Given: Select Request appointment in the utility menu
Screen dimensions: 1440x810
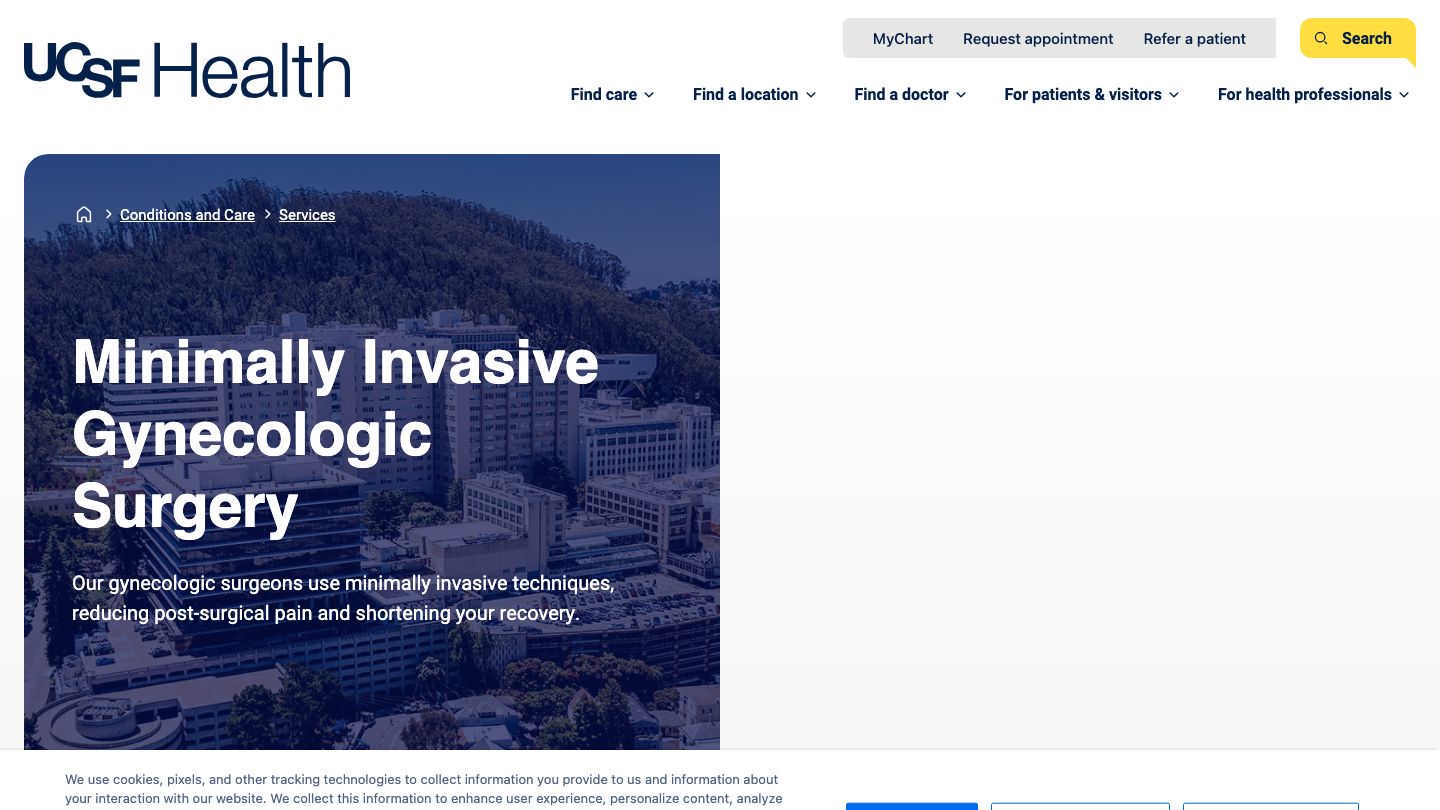Looking at the screenshot, I should pyautogui.click(x=1037, y=38).
